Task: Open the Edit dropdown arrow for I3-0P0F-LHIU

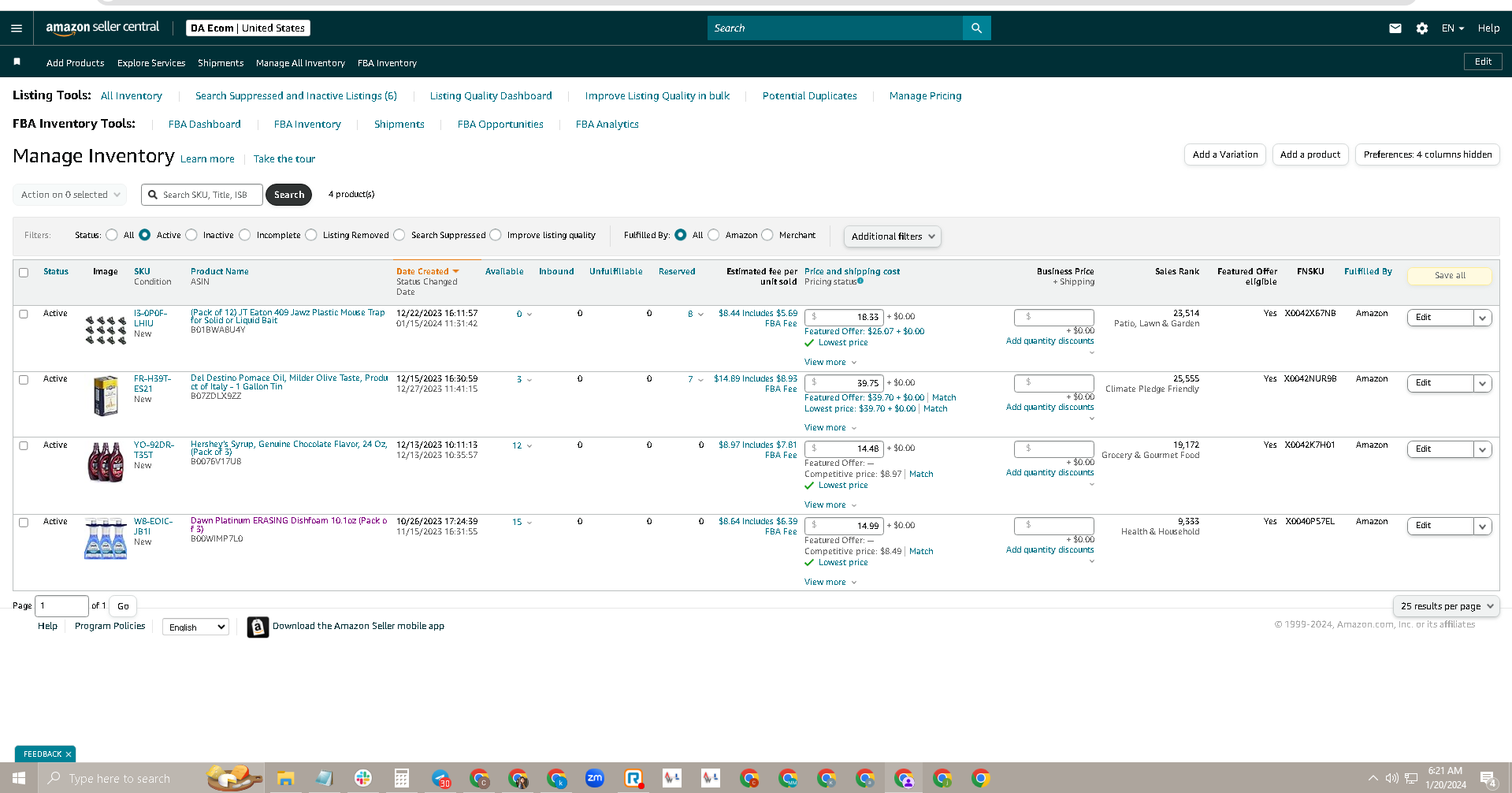Action: tap(1482, 318)
